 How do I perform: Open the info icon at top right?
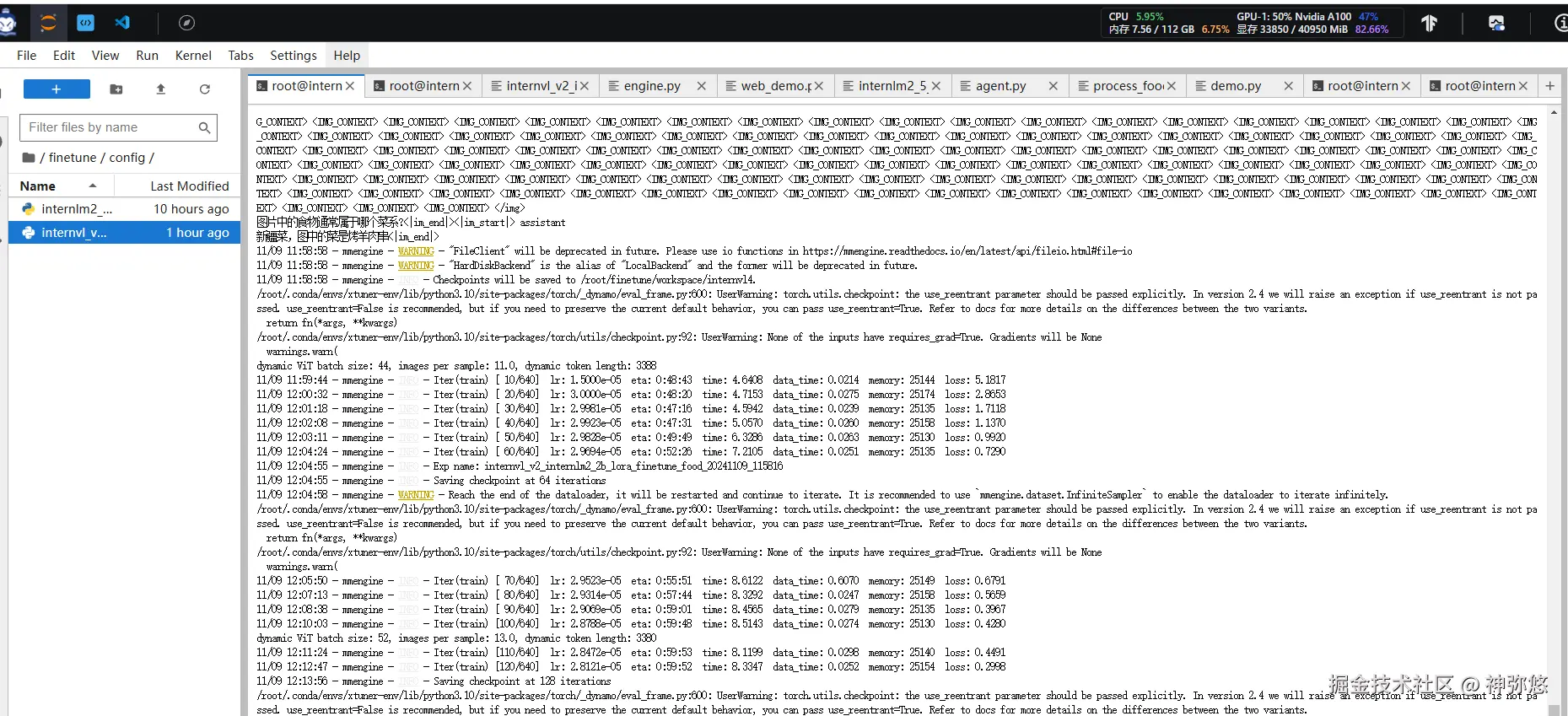coord(1560,24)
